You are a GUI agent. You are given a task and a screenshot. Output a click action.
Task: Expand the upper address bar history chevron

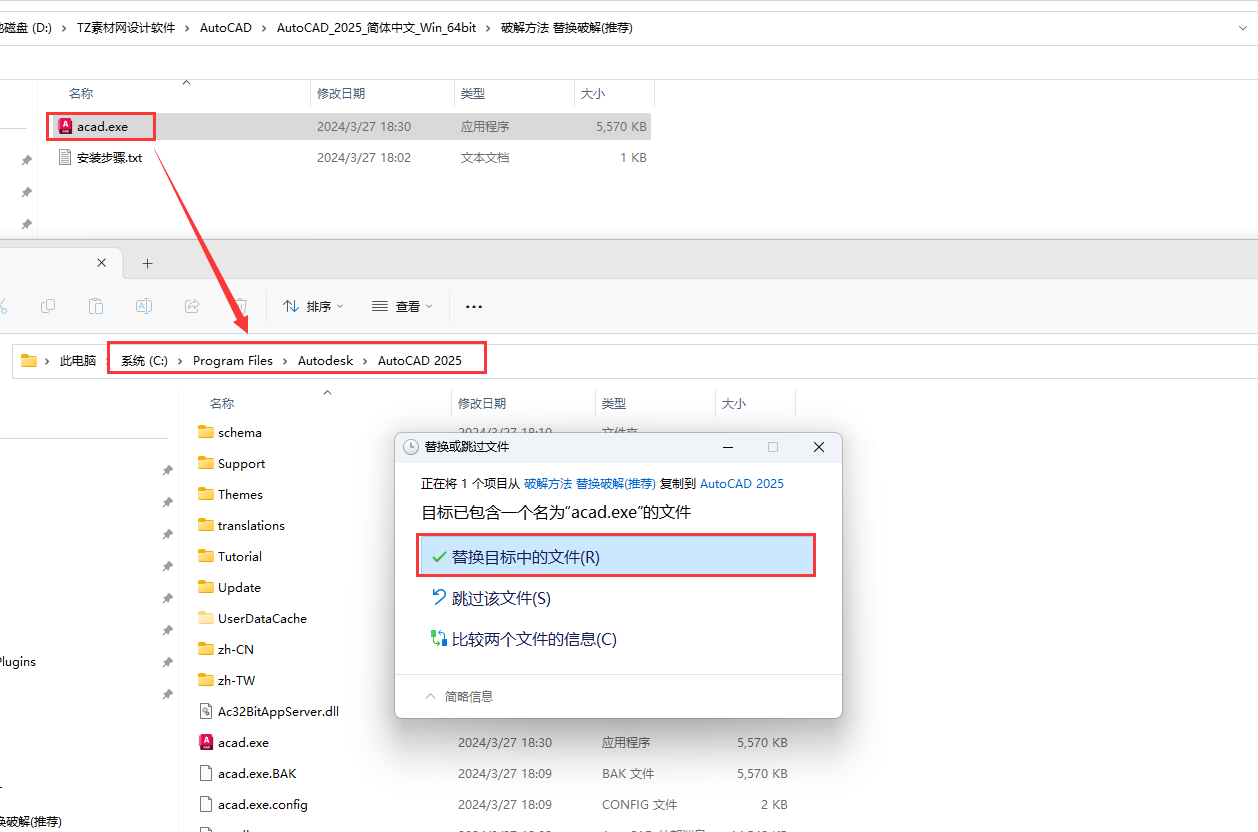pos(1241,28)
